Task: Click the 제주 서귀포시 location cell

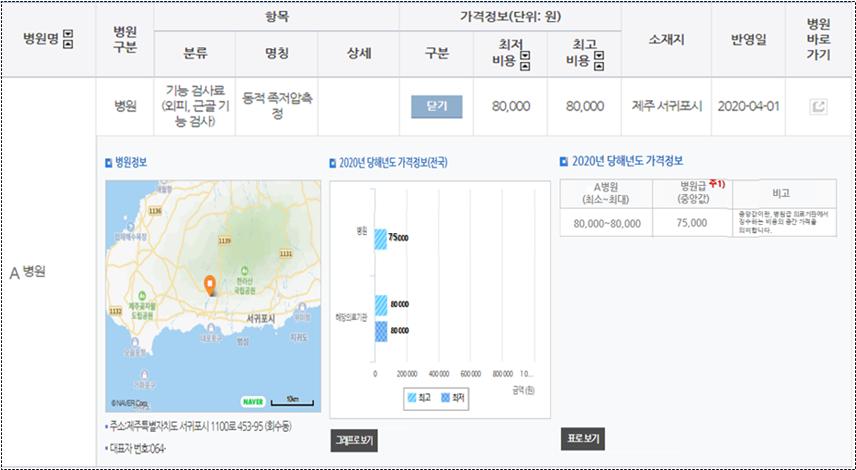Action: [667, 106]
